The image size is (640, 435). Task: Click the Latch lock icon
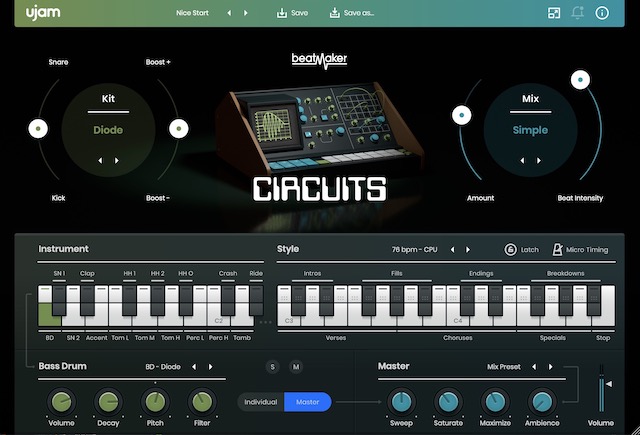(510, 249)
